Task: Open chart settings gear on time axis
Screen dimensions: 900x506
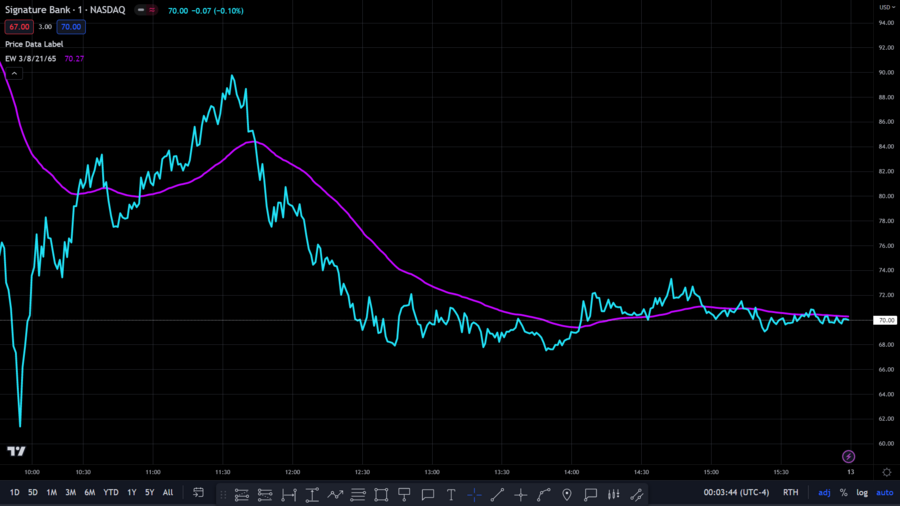Action: 887,472
